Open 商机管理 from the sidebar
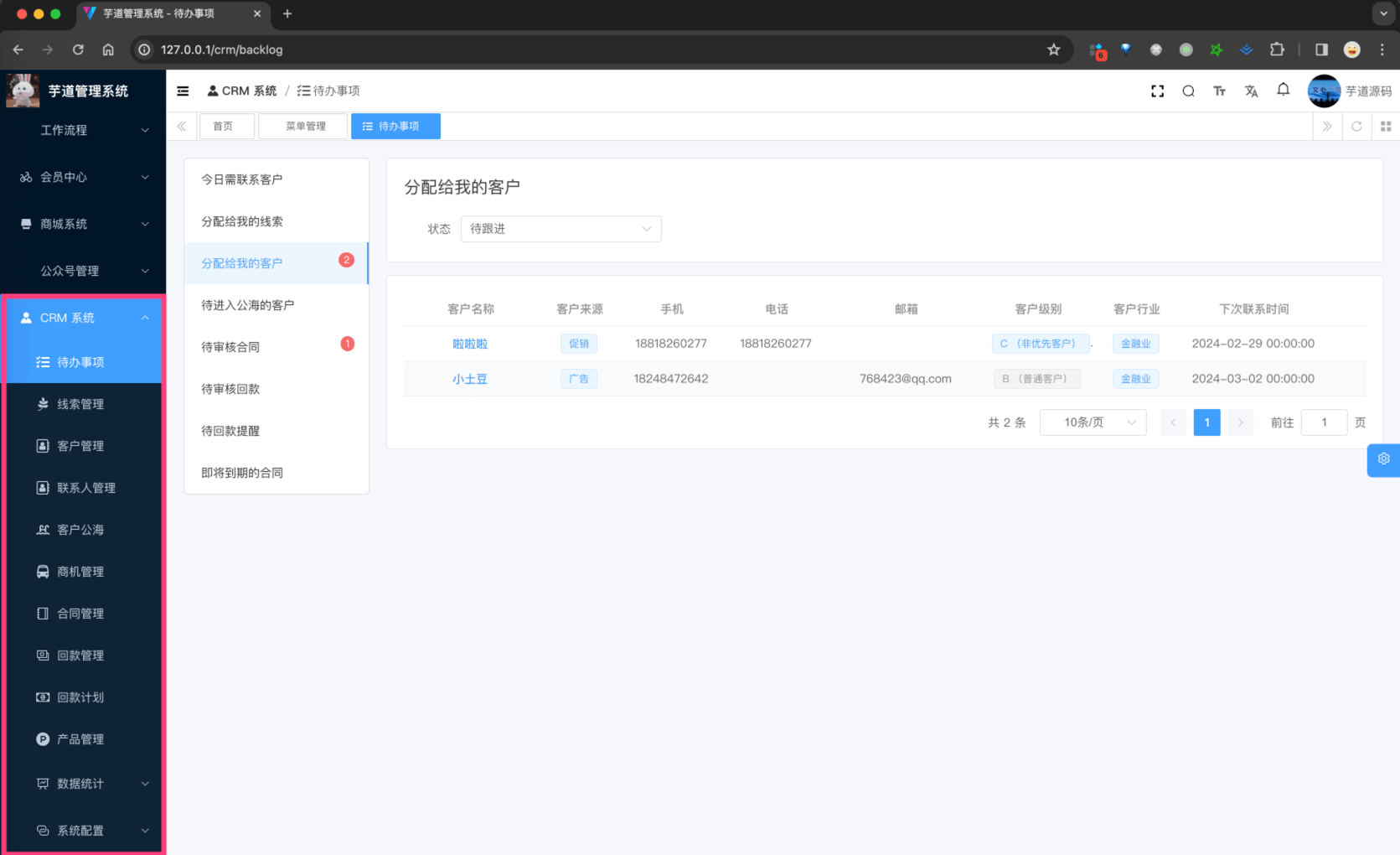Viewport: 1400px width, 855px height. pyautogui.click(x=80, y=571)
